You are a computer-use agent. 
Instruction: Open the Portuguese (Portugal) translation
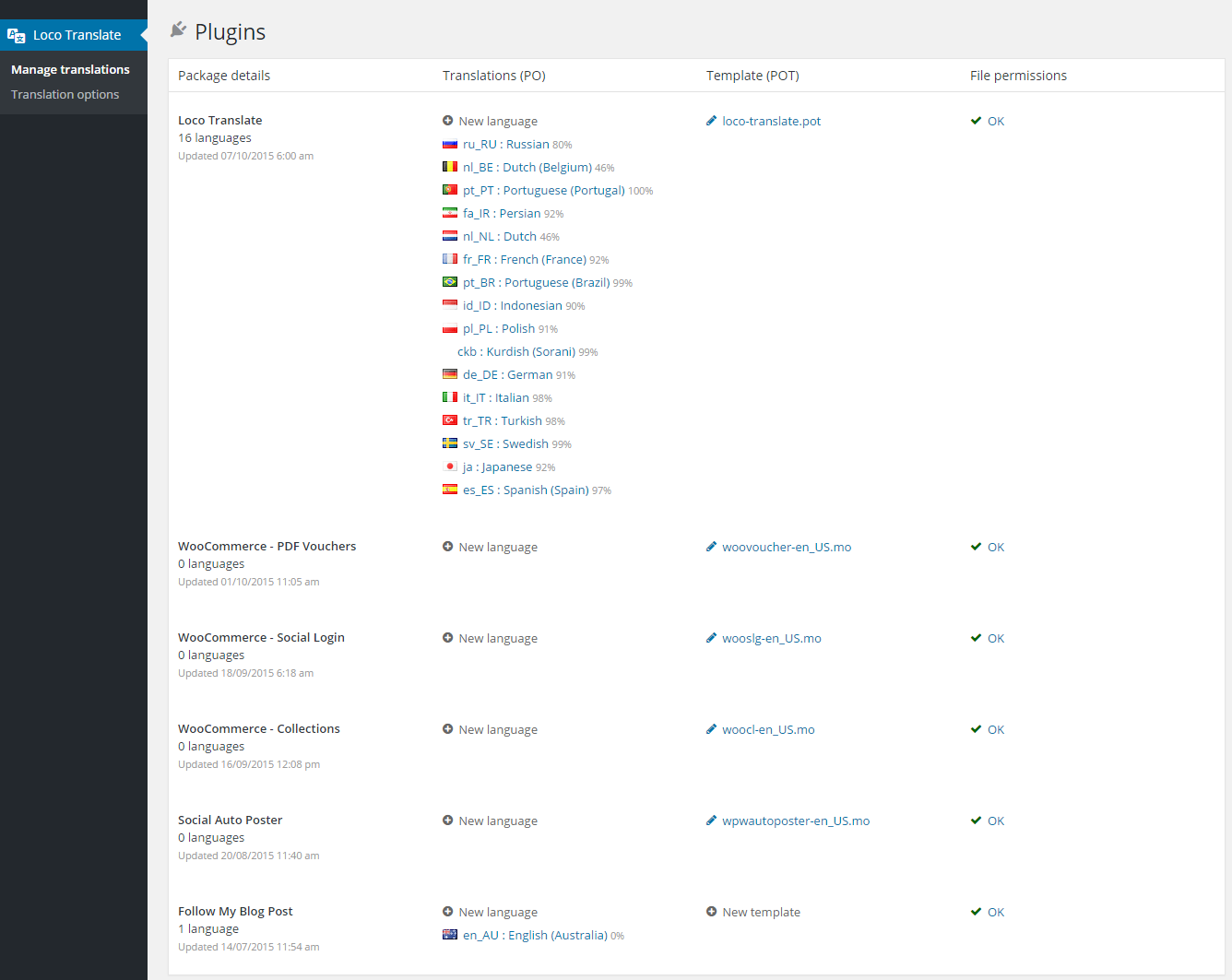tap(543, 190)
